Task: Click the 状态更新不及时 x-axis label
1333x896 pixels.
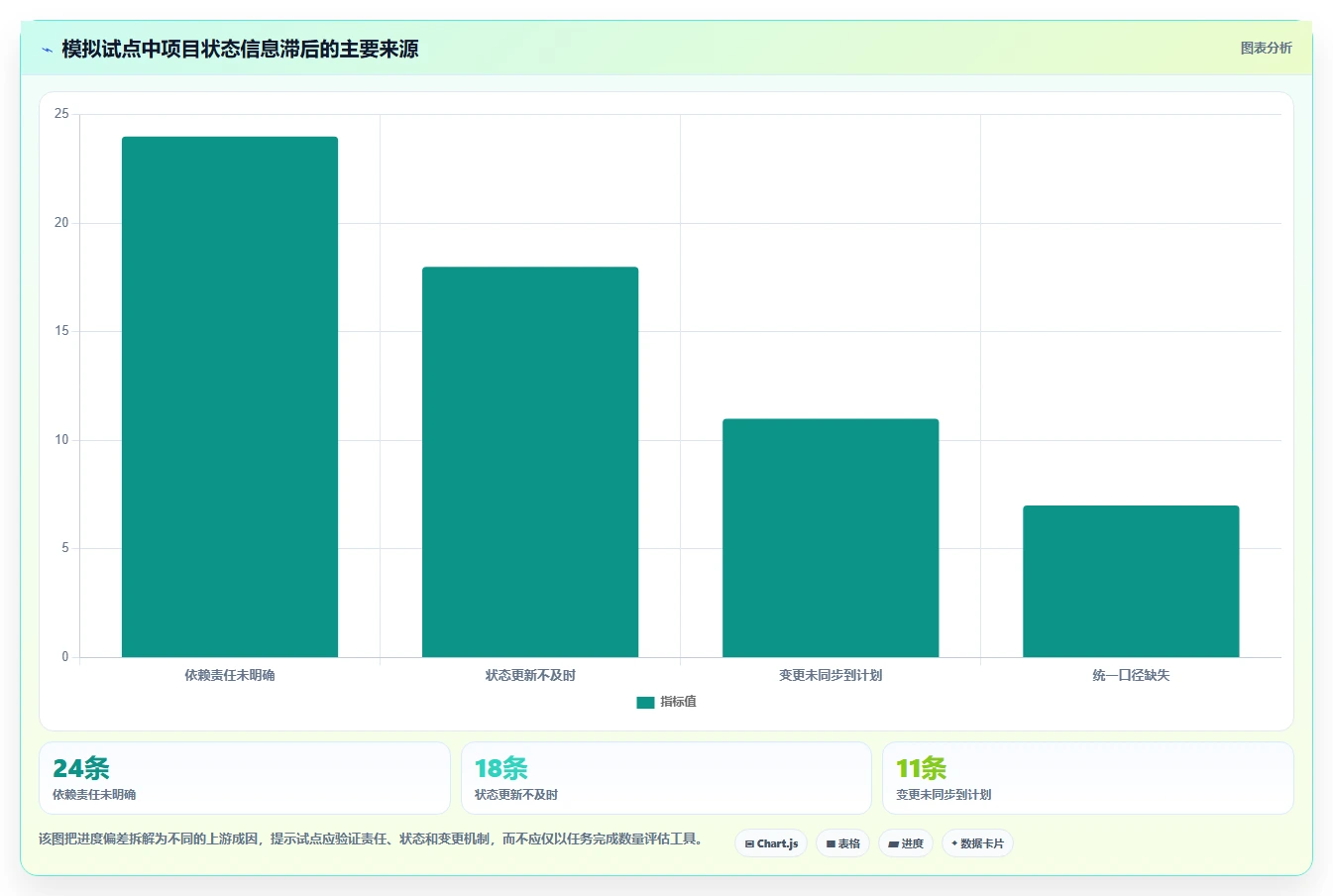Action: [530, 675]
